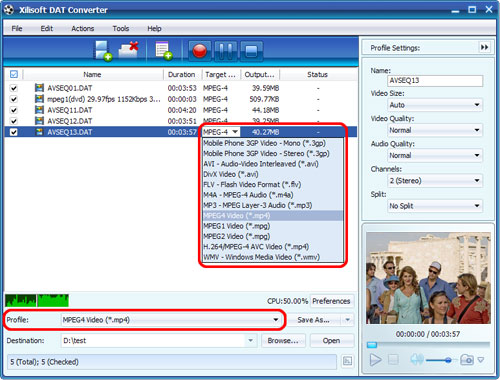This screenshot has width=500, height=380.
Task: Click the Open destination button
Action: [331, 340]
